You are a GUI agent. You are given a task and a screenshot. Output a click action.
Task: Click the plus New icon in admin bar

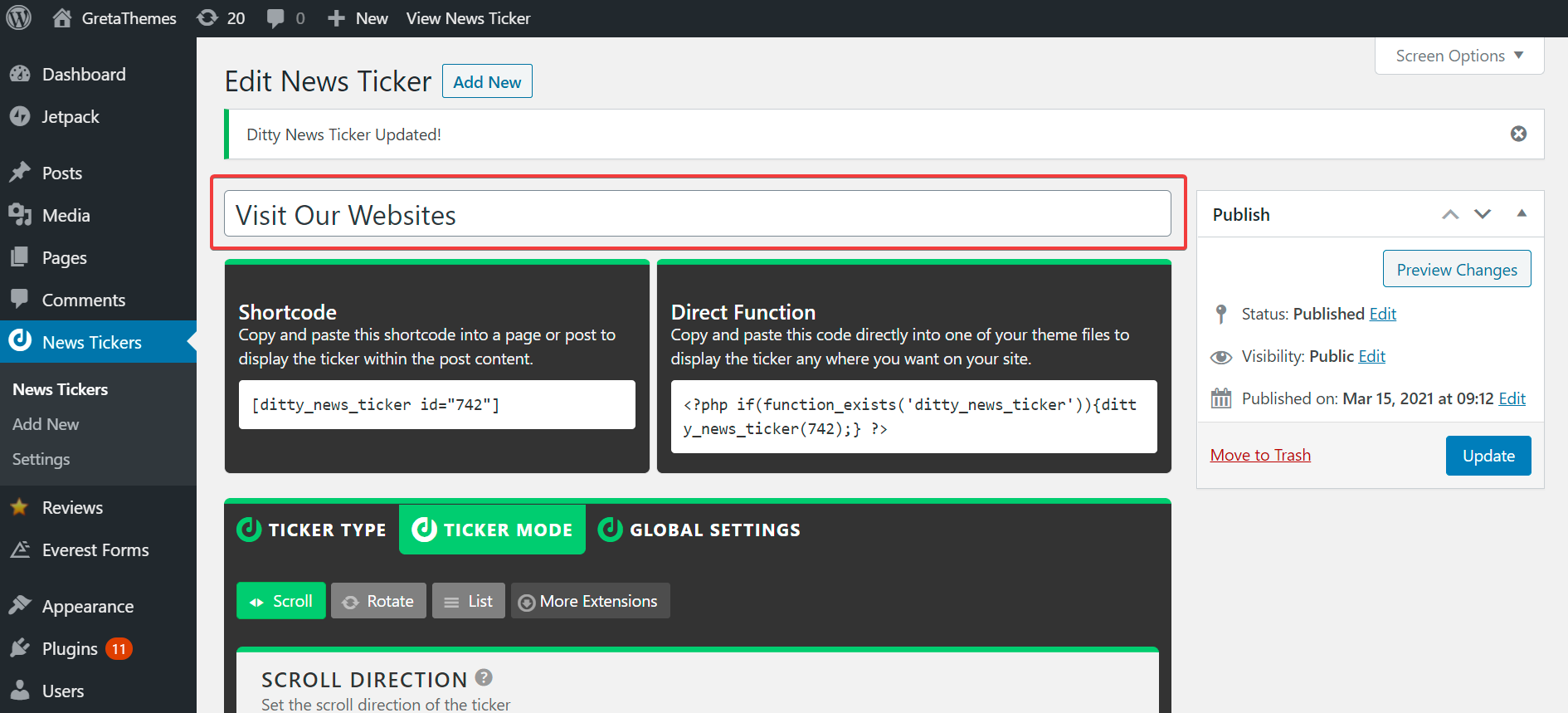[336, 18]
